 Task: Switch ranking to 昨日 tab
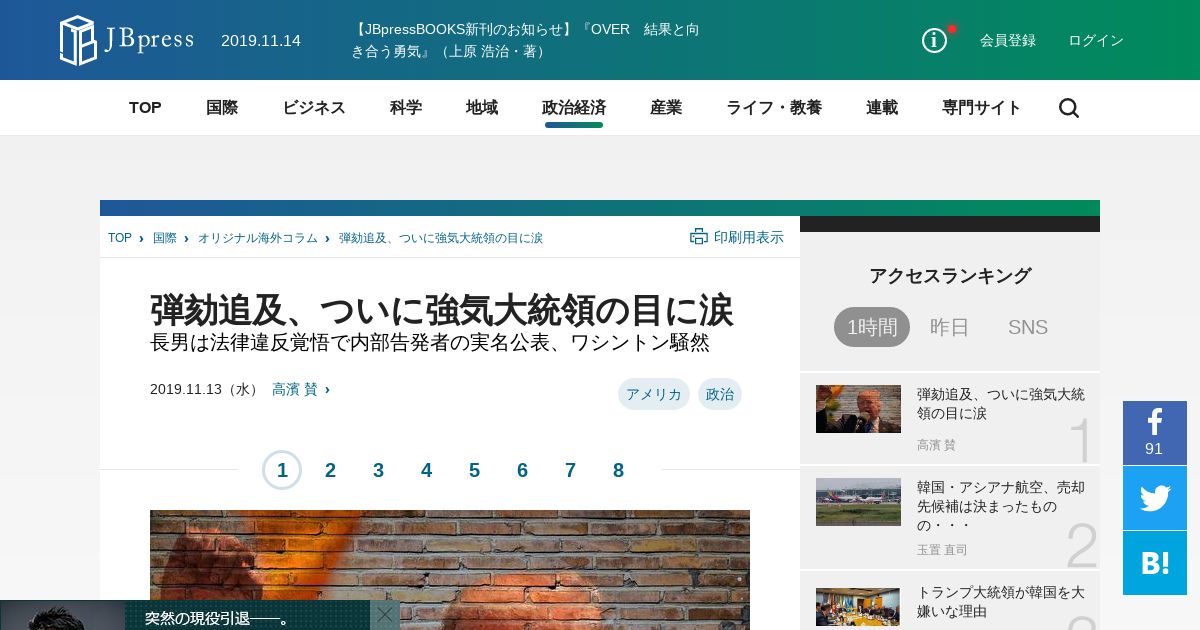tap(950, 327)
